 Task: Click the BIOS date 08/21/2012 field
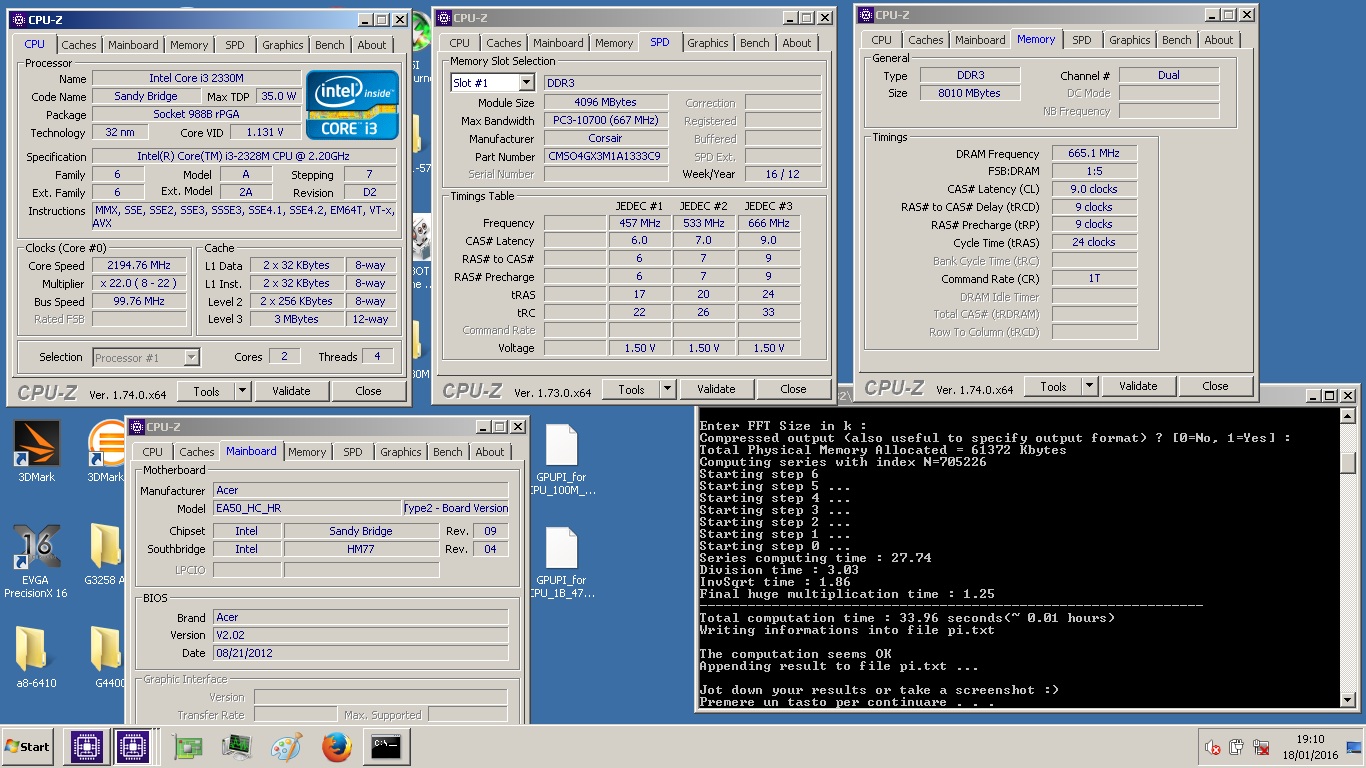pyautogui.click(x=360, y=653)
